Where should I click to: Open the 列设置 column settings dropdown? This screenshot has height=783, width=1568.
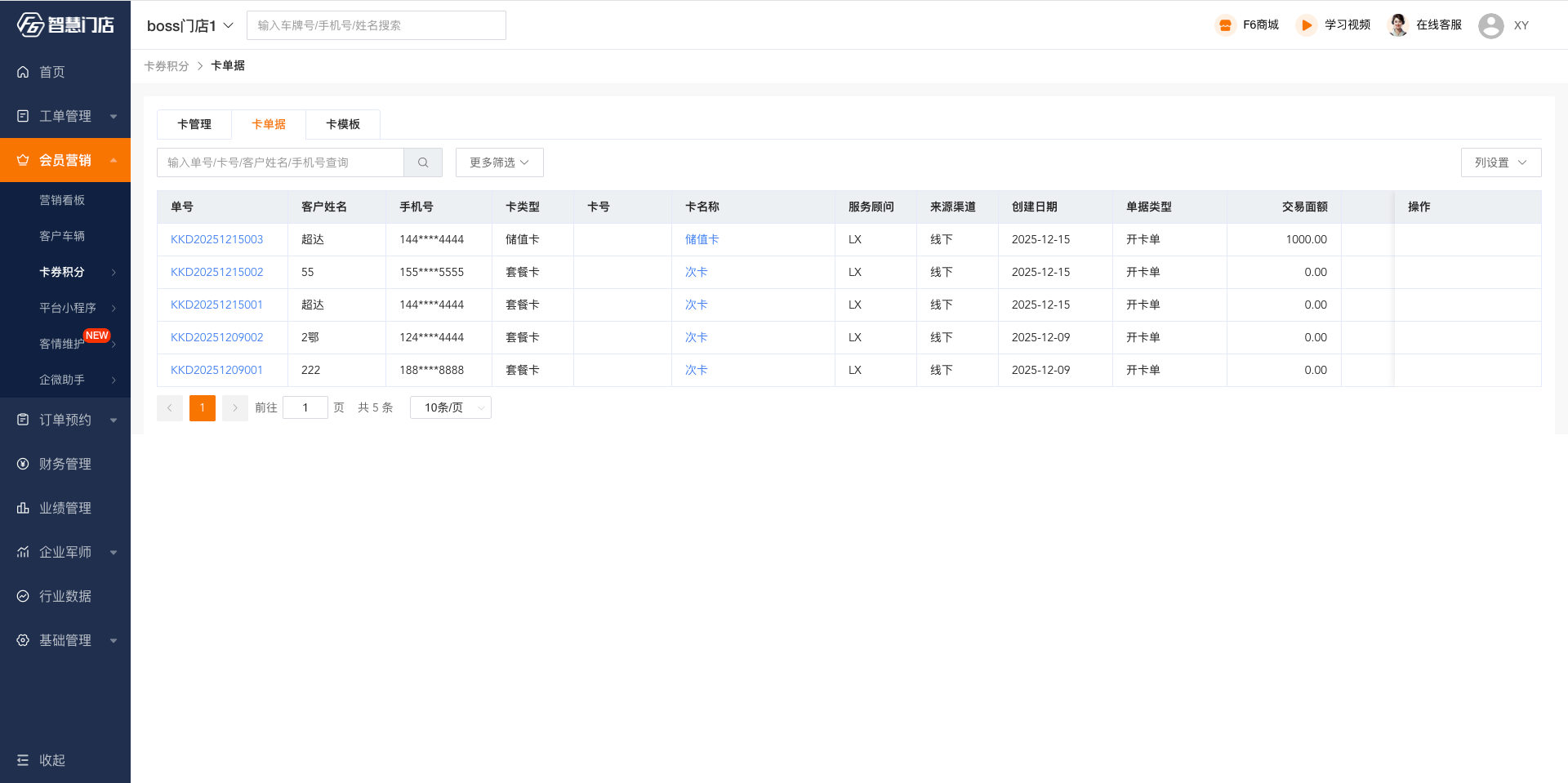1500,162
